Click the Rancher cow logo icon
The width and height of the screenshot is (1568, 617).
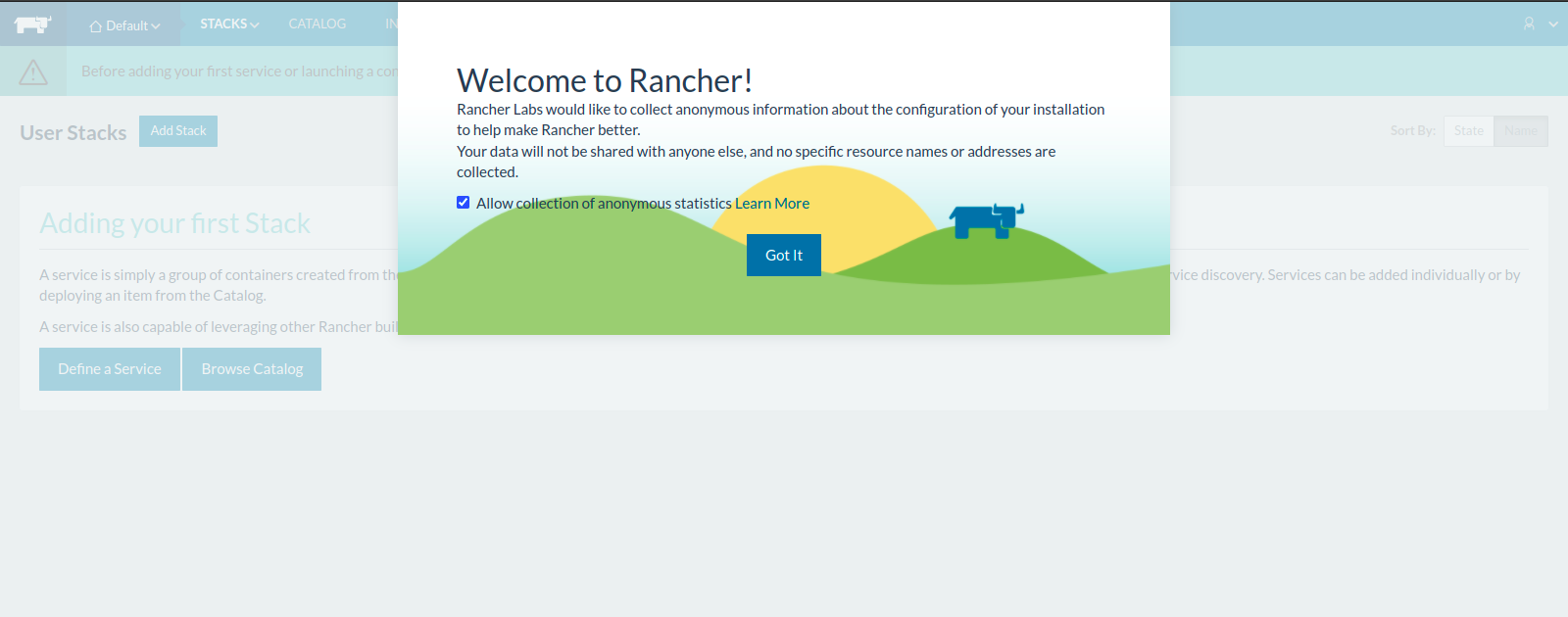click(x=32, y=24)
